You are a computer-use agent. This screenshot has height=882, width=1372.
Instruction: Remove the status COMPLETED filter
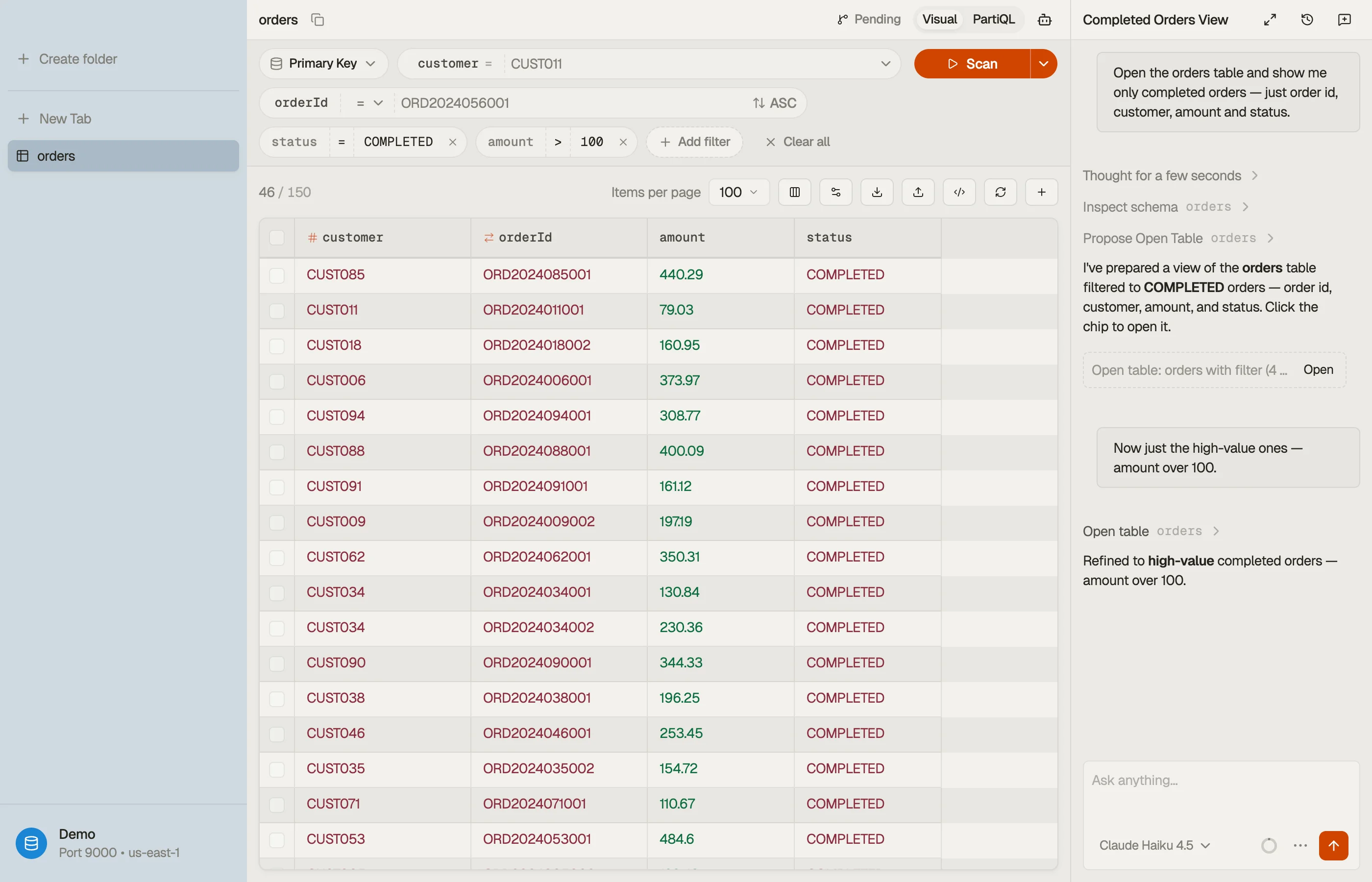tap(452, 142)
